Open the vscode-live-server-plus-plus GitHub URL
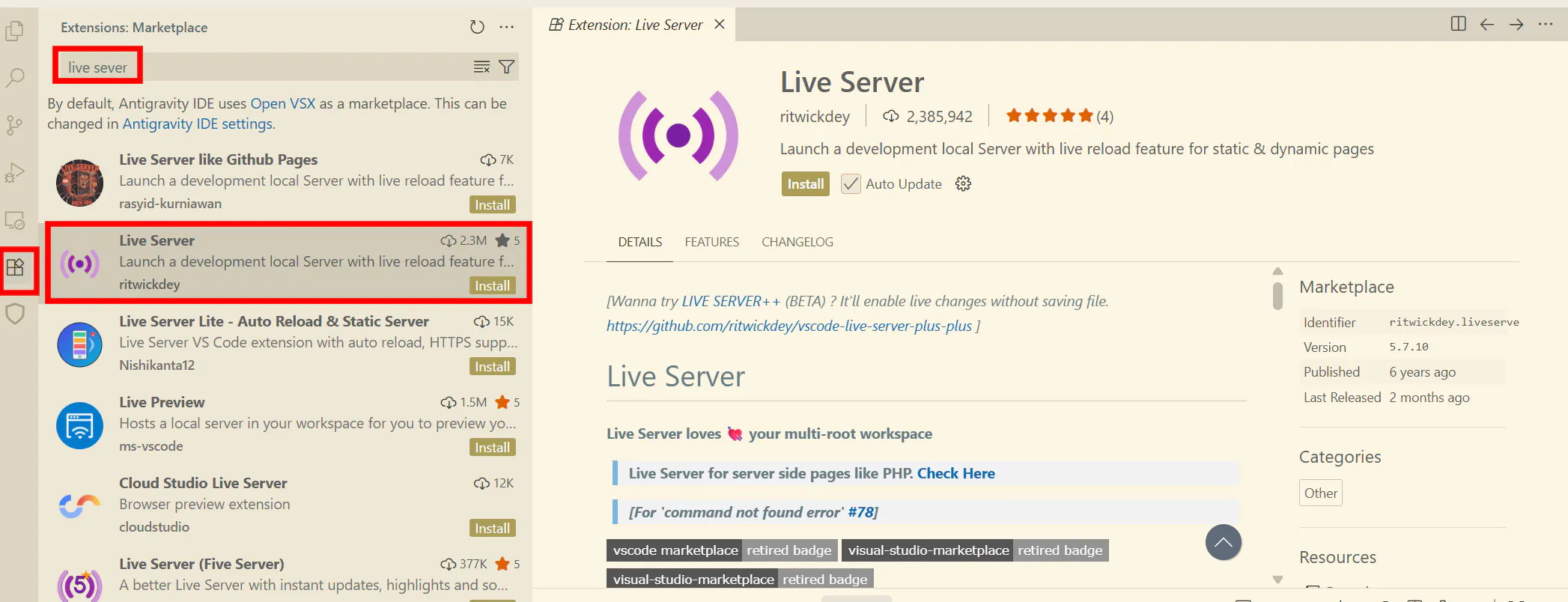Image resolution: width=1568 pixels, height=602 pixels. (789, 326)
